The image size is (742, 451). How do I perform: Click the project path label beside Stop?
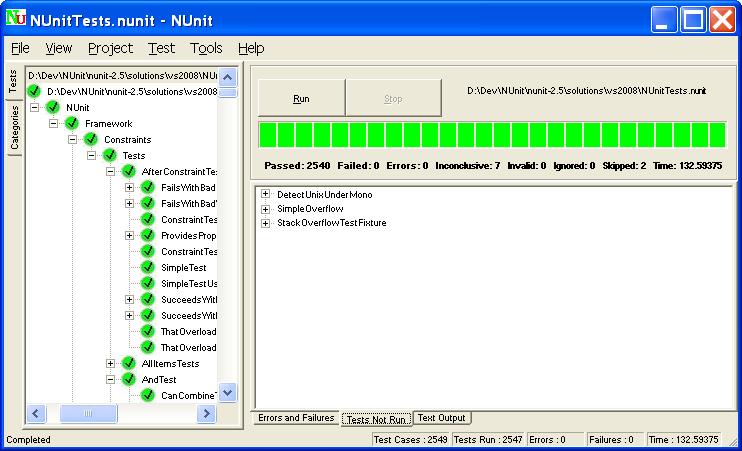(x=587, y=91)
